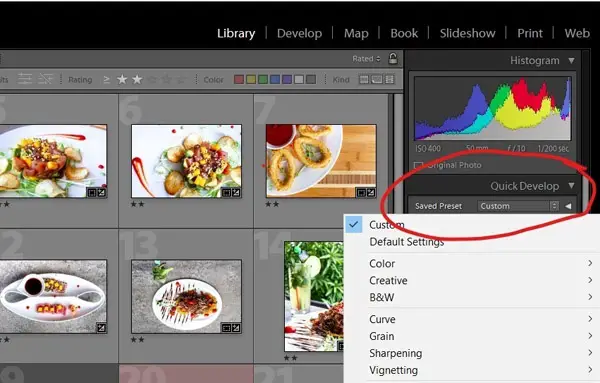Image resolution: width=600 pixels, height=383 pixels.
Task: Click the two-star rating under photo 6
Action: coord(137,204)
